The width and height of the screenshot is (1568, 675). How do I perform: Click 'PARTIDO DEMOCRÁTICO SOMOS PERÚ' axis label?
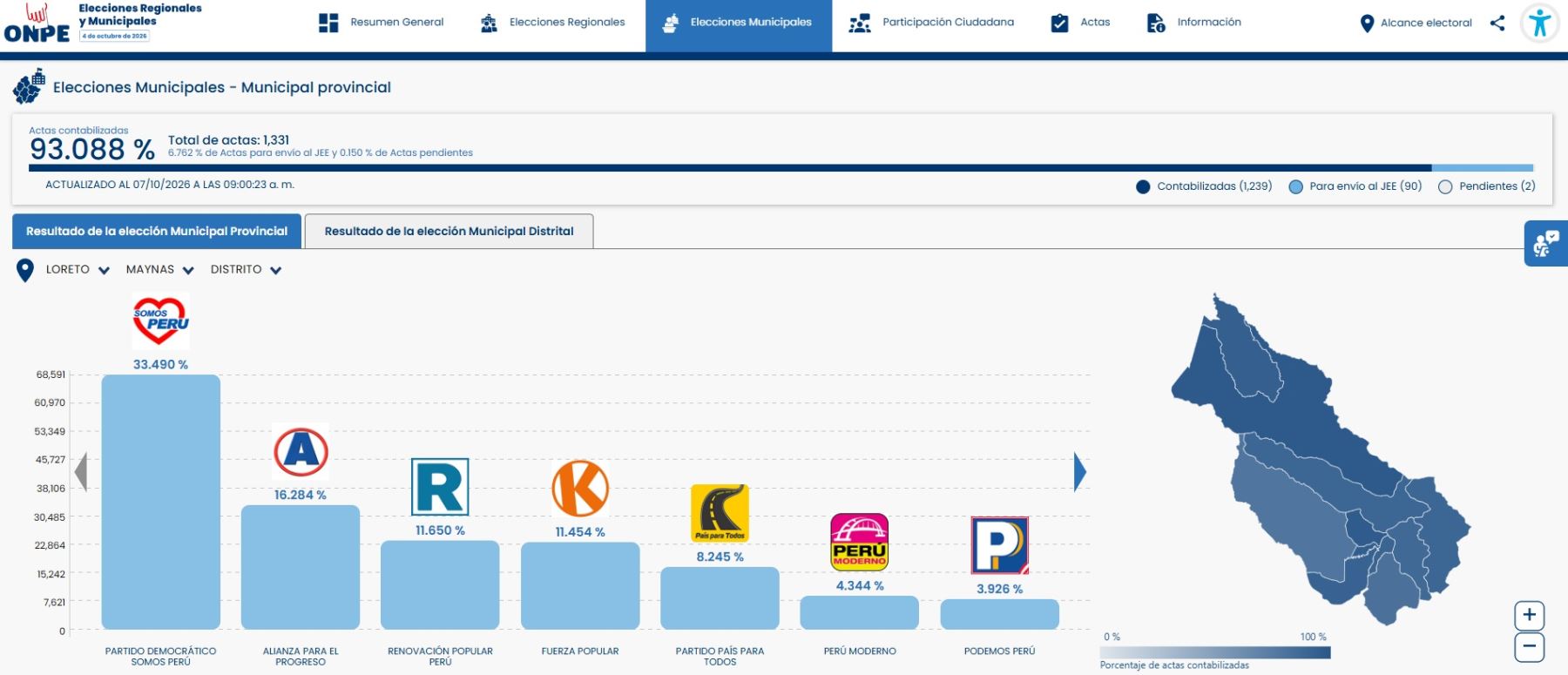[x=160, y=657]
